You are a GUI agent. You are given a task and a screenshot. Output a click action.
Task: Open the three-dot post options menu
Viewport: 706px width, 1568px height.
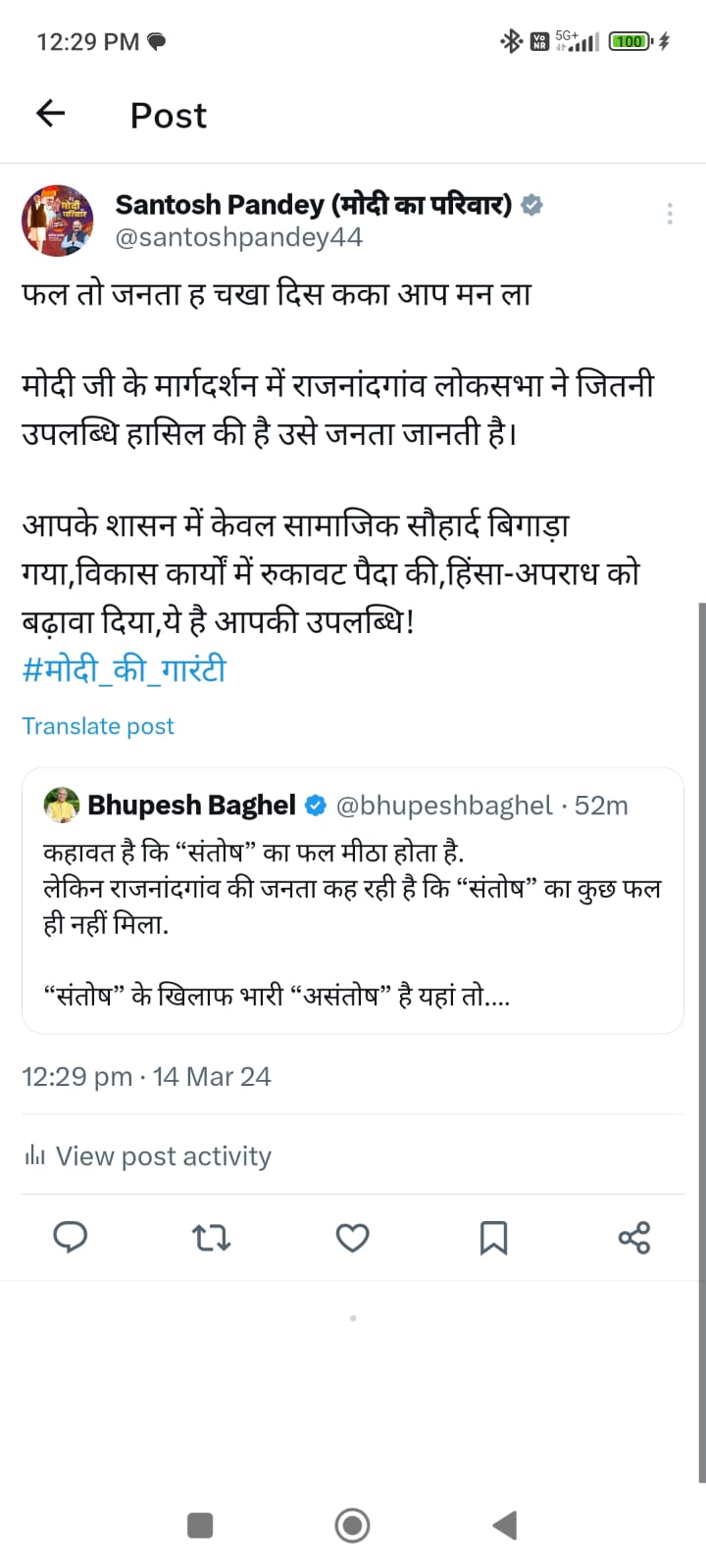[x=669, y=214]
